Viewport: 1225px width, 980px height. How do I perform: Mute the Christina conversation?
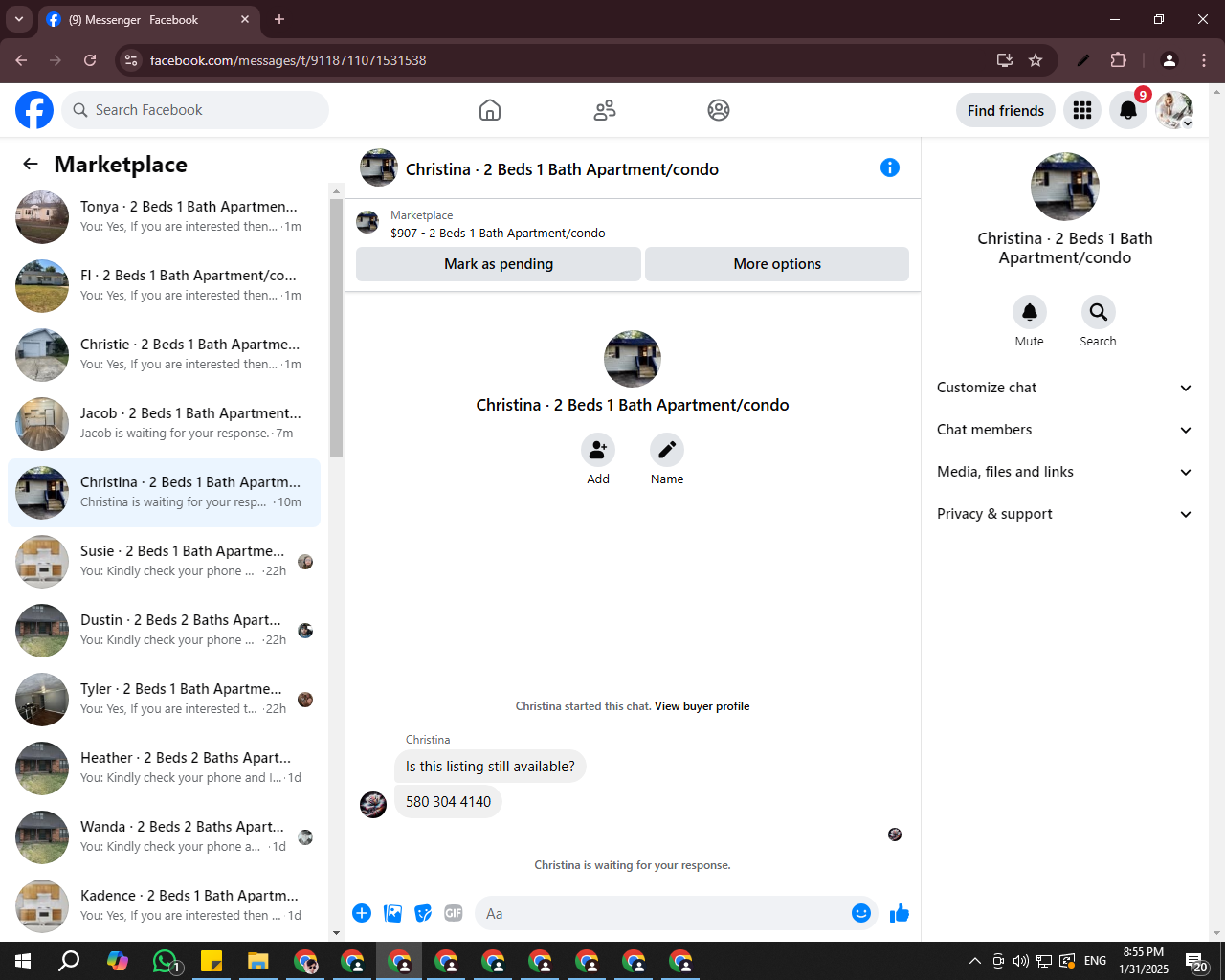(x=1030, y=312)
